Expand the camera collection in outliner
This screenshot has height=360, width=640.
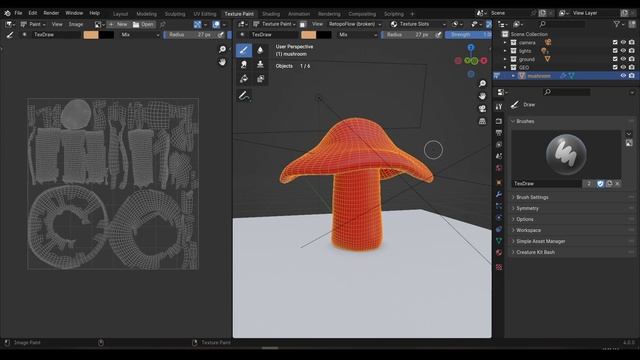pos(505,42)
